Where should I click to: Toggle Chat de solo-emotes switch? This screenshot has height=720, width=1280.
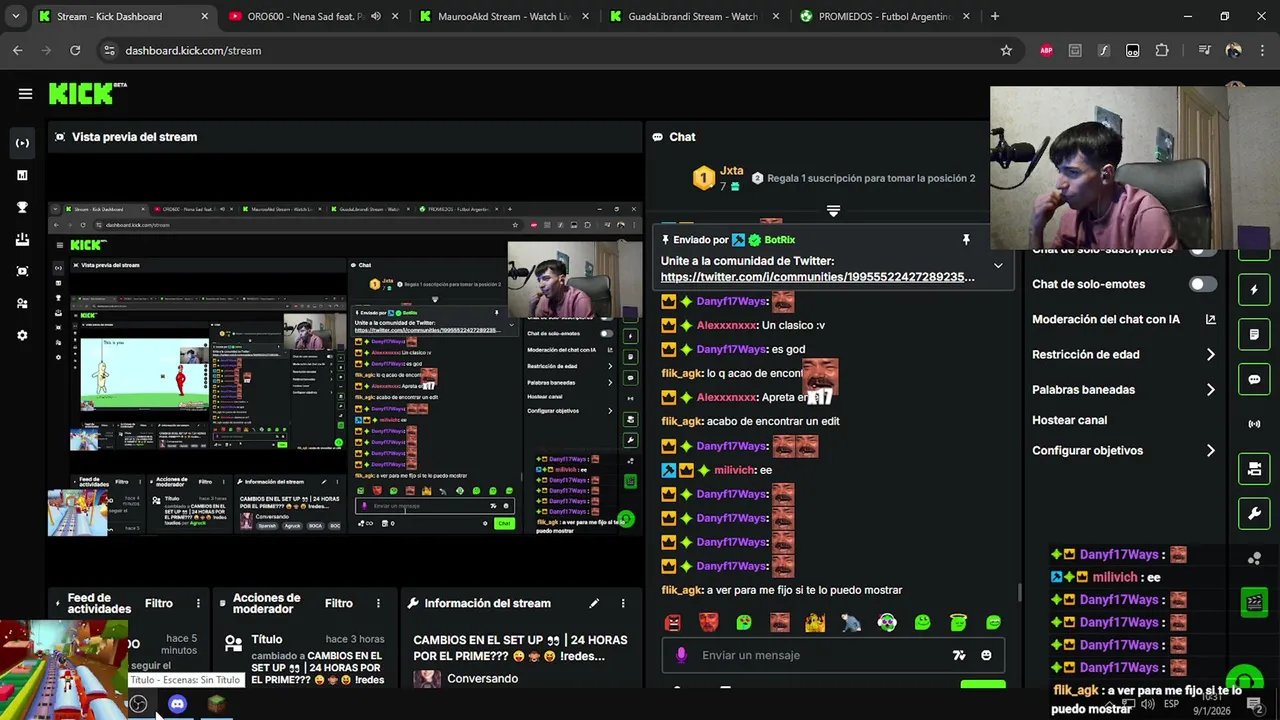point(1203,284)
